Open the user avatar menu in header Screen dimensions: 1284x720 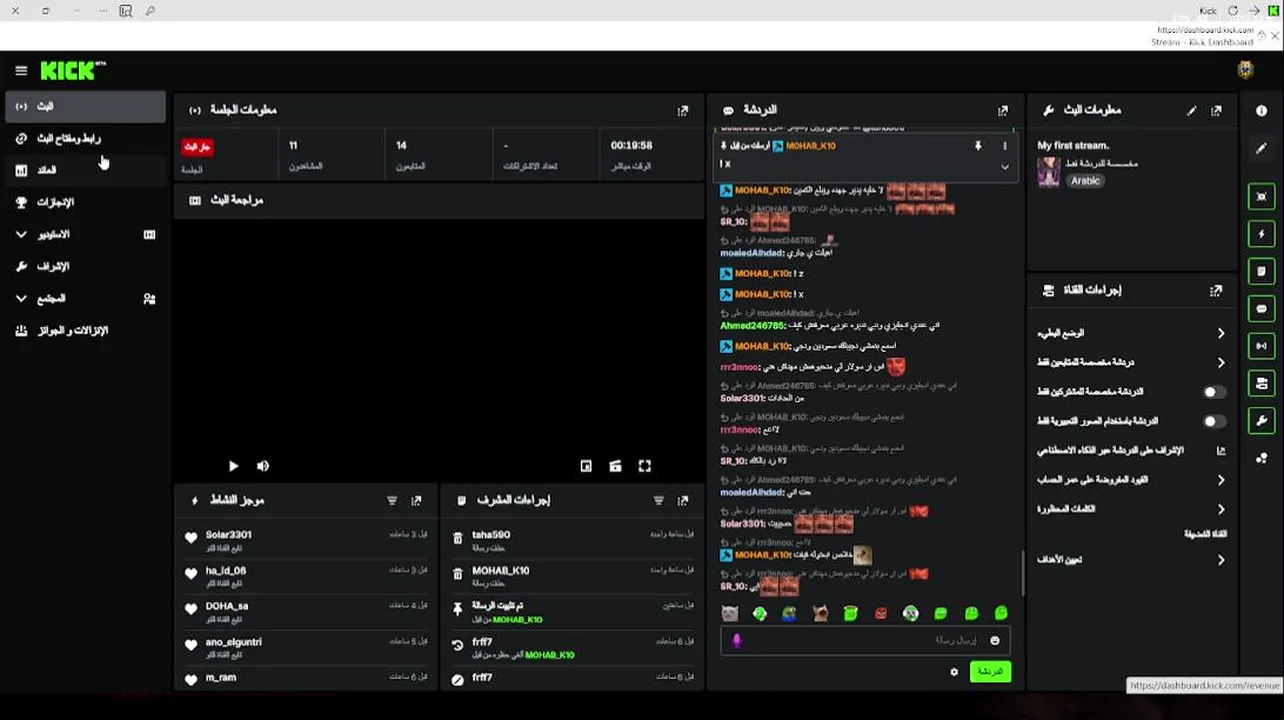1245,70
